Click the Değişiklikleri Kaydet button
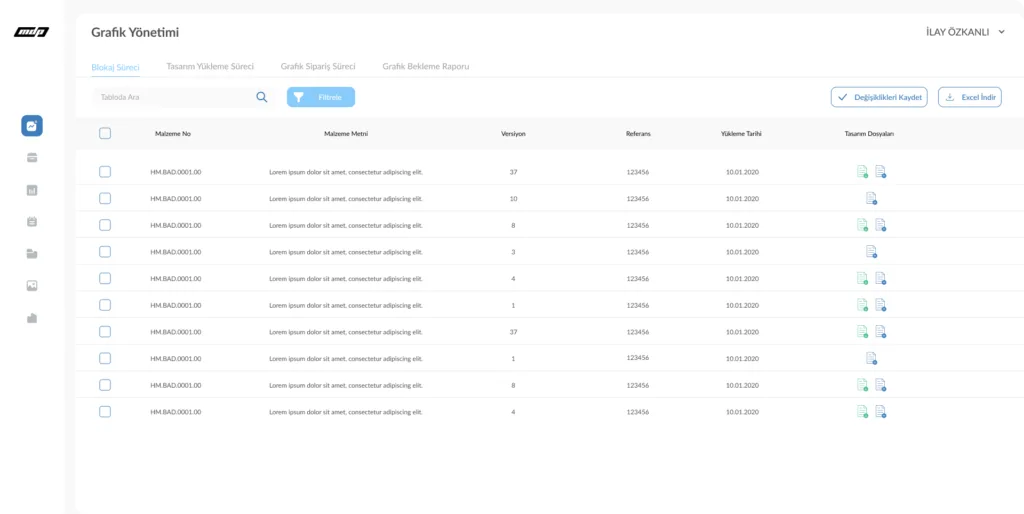1024x514 pixels. click(x=879, y=97)
